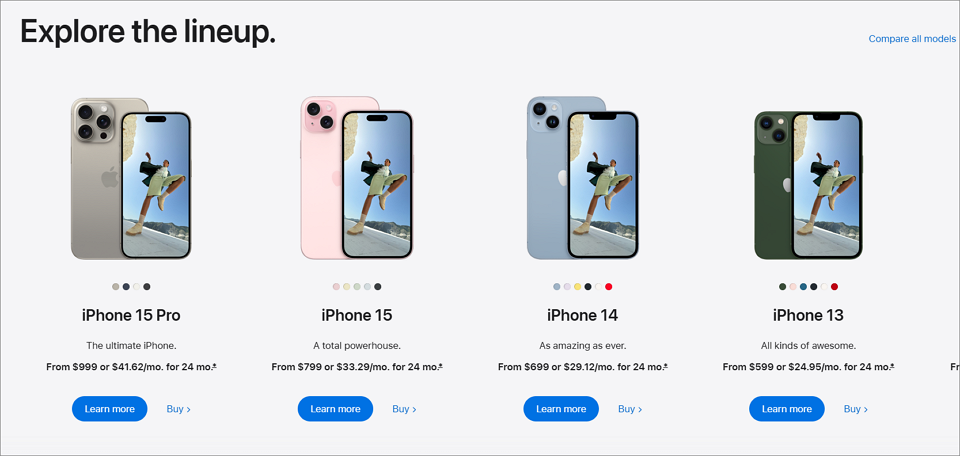The height and width of the screenshot is (456, 960).
Task: Select blue titanium swatch for iPhone 15 Pro
Action: pos(126,286)
